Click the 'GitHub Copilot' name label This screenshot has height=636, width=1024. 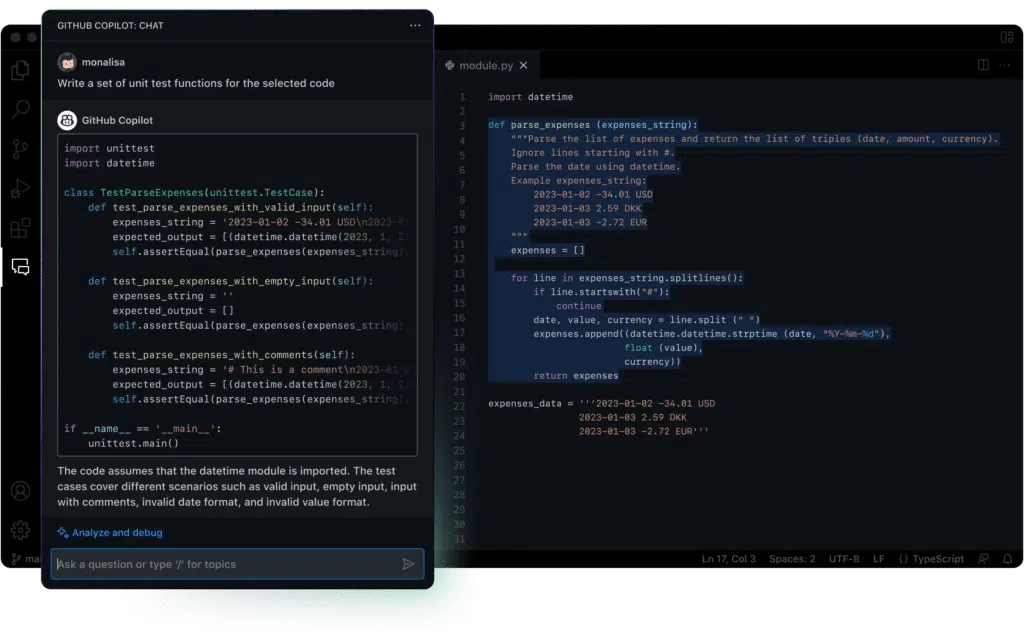click(x=117, y=120)
